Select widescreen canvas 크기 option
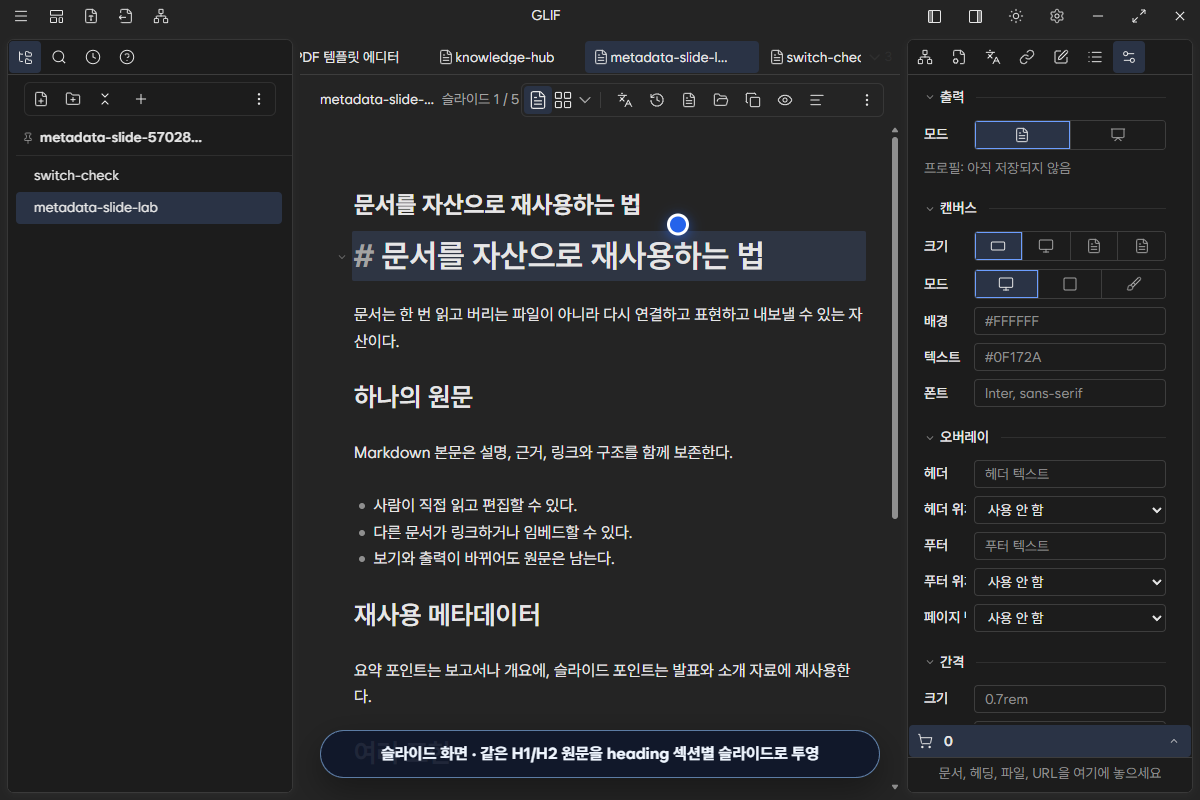The height and width of the screenshot is (800, 1200). (x=998, y=246)
